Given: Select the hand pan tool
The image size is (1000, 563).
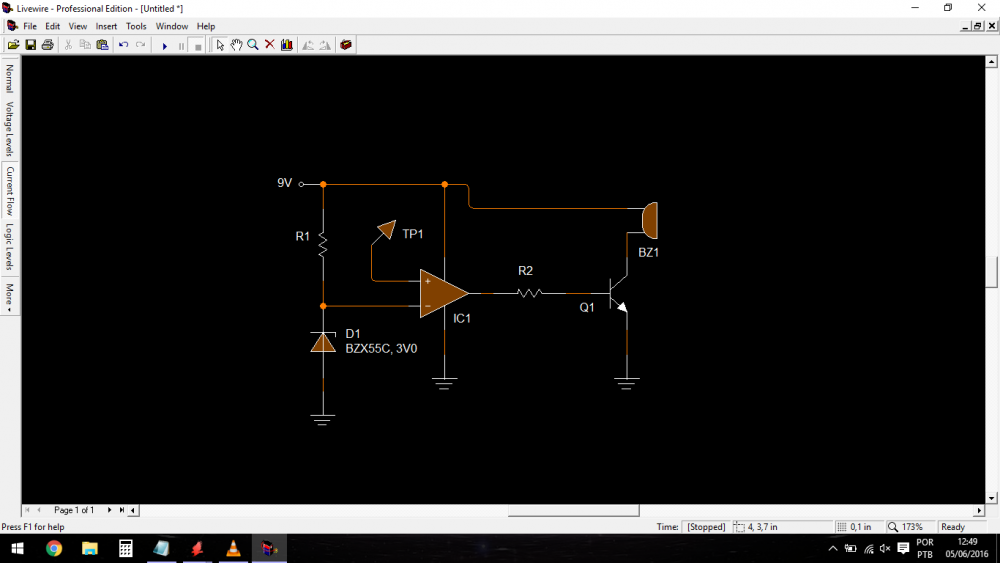Looking at the screenshot, I should [x=237, y=45].
